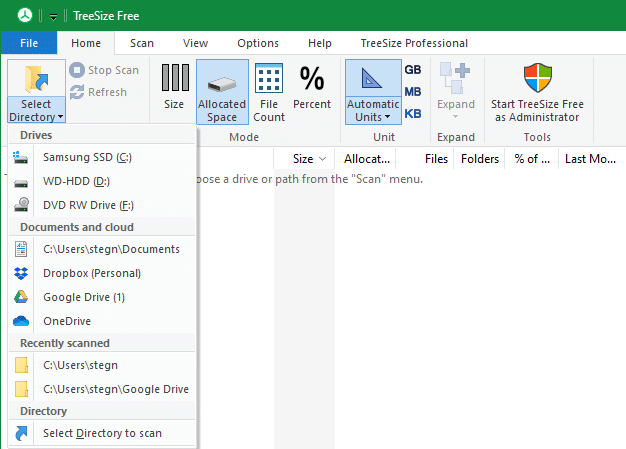Screen dimensions: 626x449
Task: Switch to the Home ribbon tab
Action: click(x=86, y=43)
